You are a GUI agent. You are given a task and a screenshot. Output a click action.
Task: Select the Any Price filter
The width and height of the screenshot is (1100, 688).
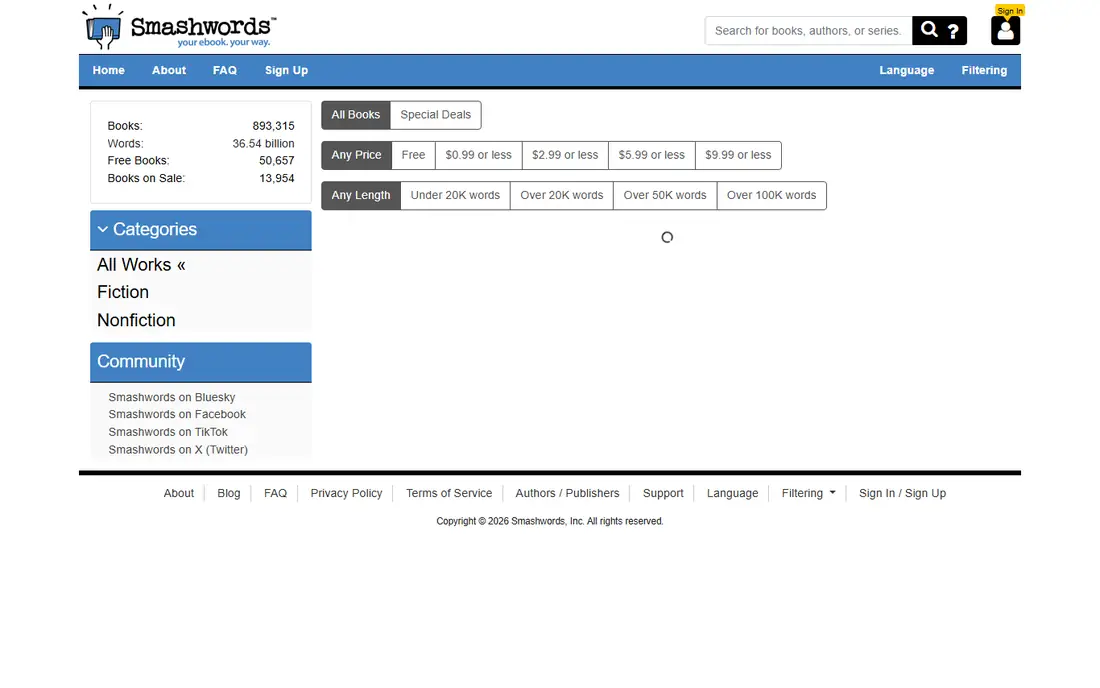tap(356, 155)
